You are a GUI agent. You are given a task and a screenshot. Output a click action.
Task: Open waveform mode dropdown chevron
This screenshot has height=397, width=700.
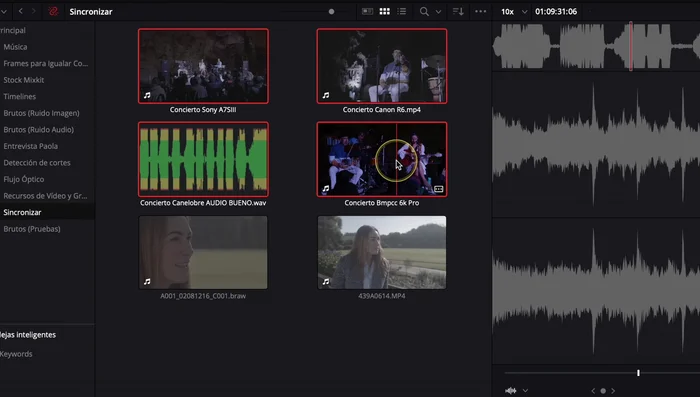[525, 391]
